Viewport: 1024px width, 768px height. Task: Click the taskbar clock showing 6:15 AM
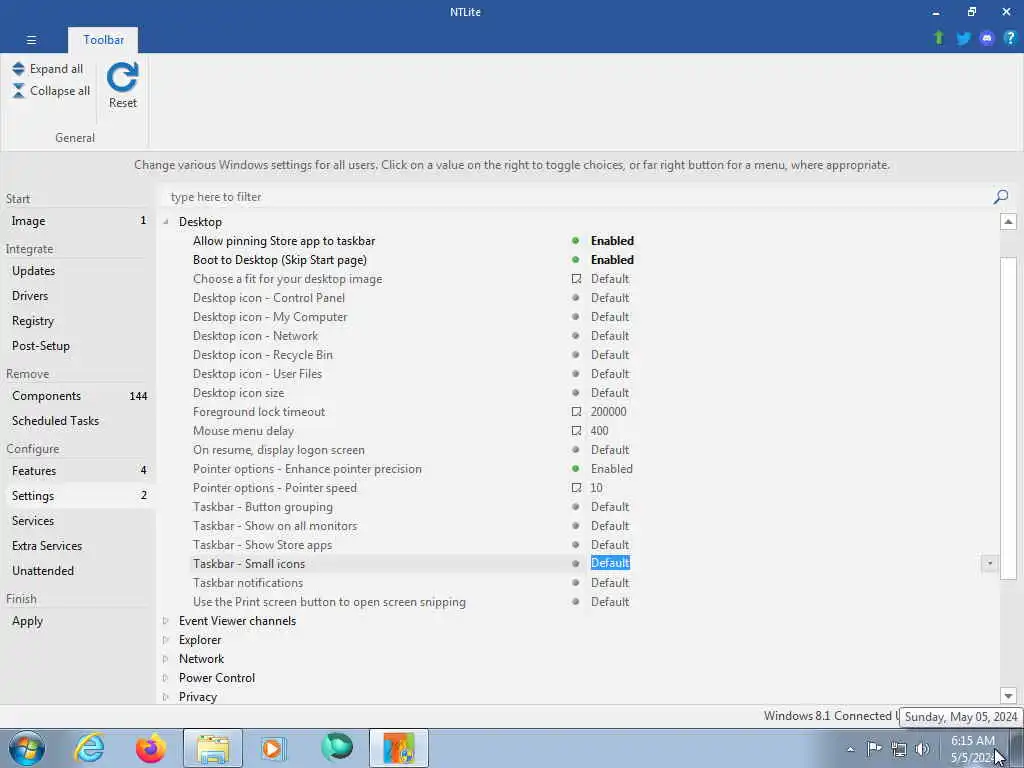pyautogui.click(x=972, y=749)
